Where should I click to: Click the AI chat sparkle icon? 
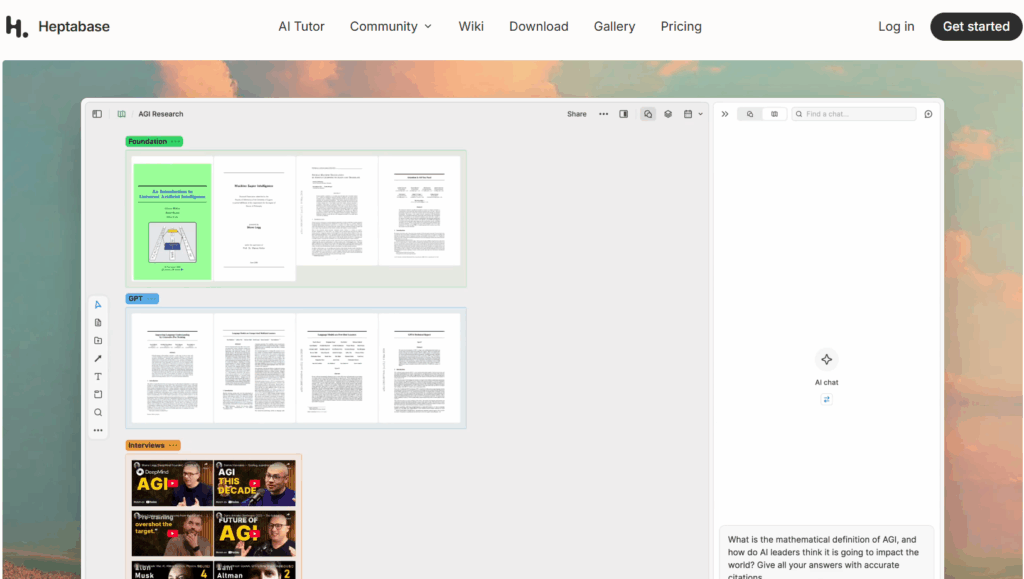(x=826, y=360)
